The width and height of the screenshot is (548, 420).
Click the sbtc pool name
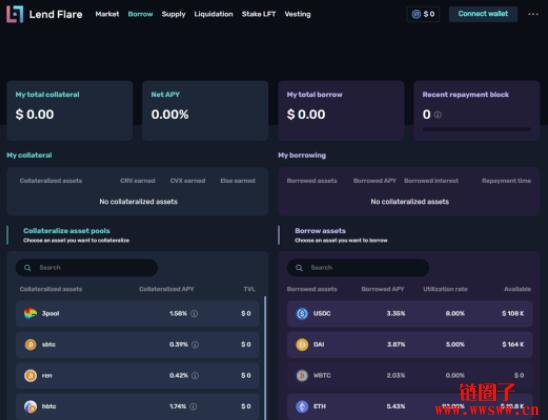[x=49, y=345]
